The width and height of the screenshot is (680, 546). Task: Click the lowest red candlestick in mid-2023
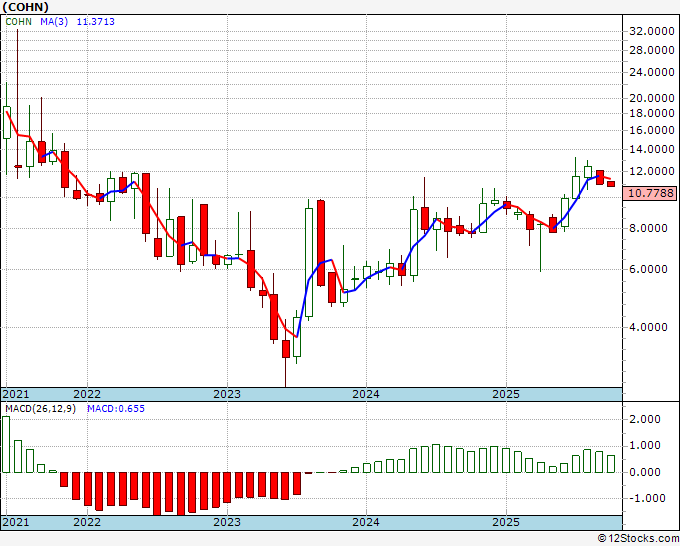pyautogui.click(x=286, y=349)
